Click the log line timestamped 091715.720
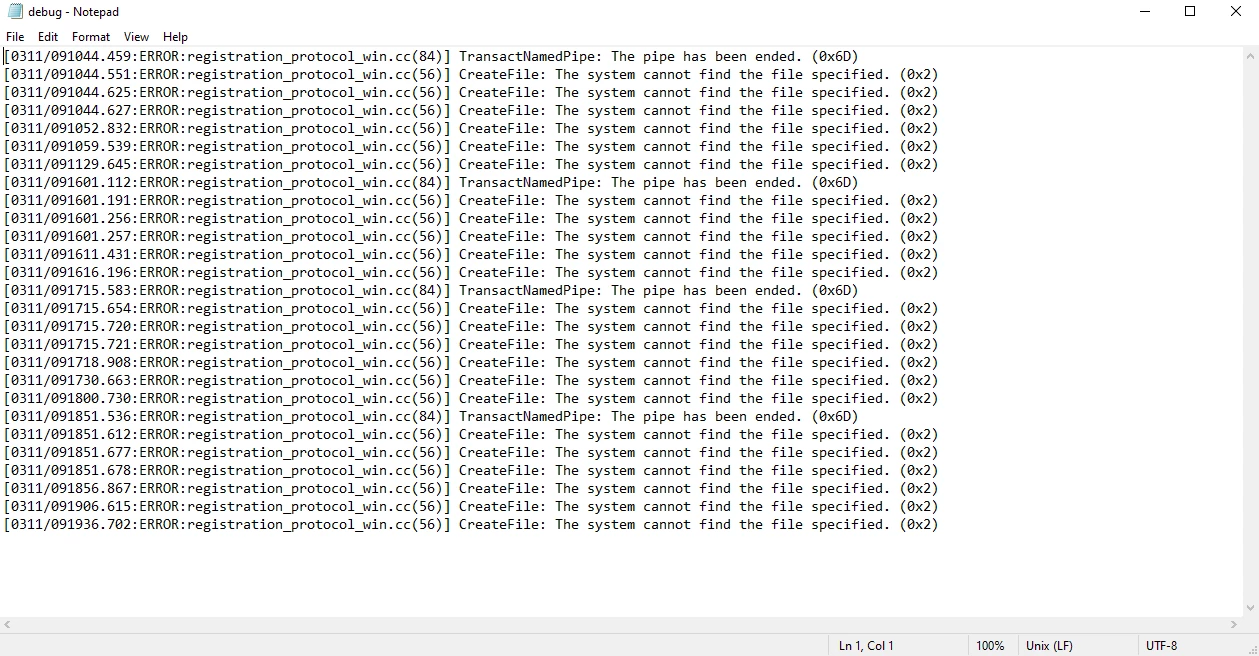The width and height of the screenshot is (1259, 656). 471,327
